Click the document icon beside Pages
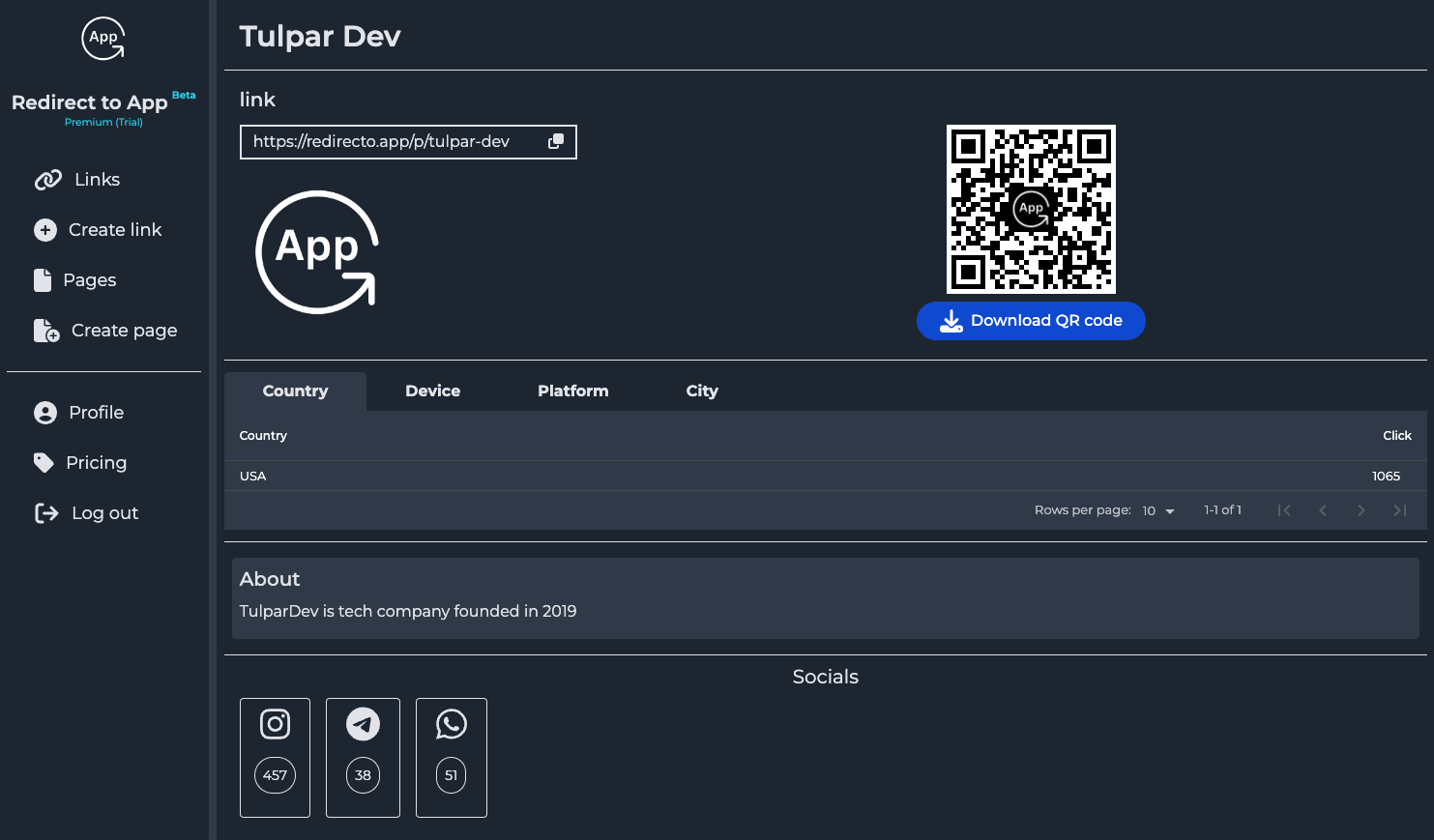Image resolution: width=1434 pixels, height=840 pixels. [x=43, y=280]
